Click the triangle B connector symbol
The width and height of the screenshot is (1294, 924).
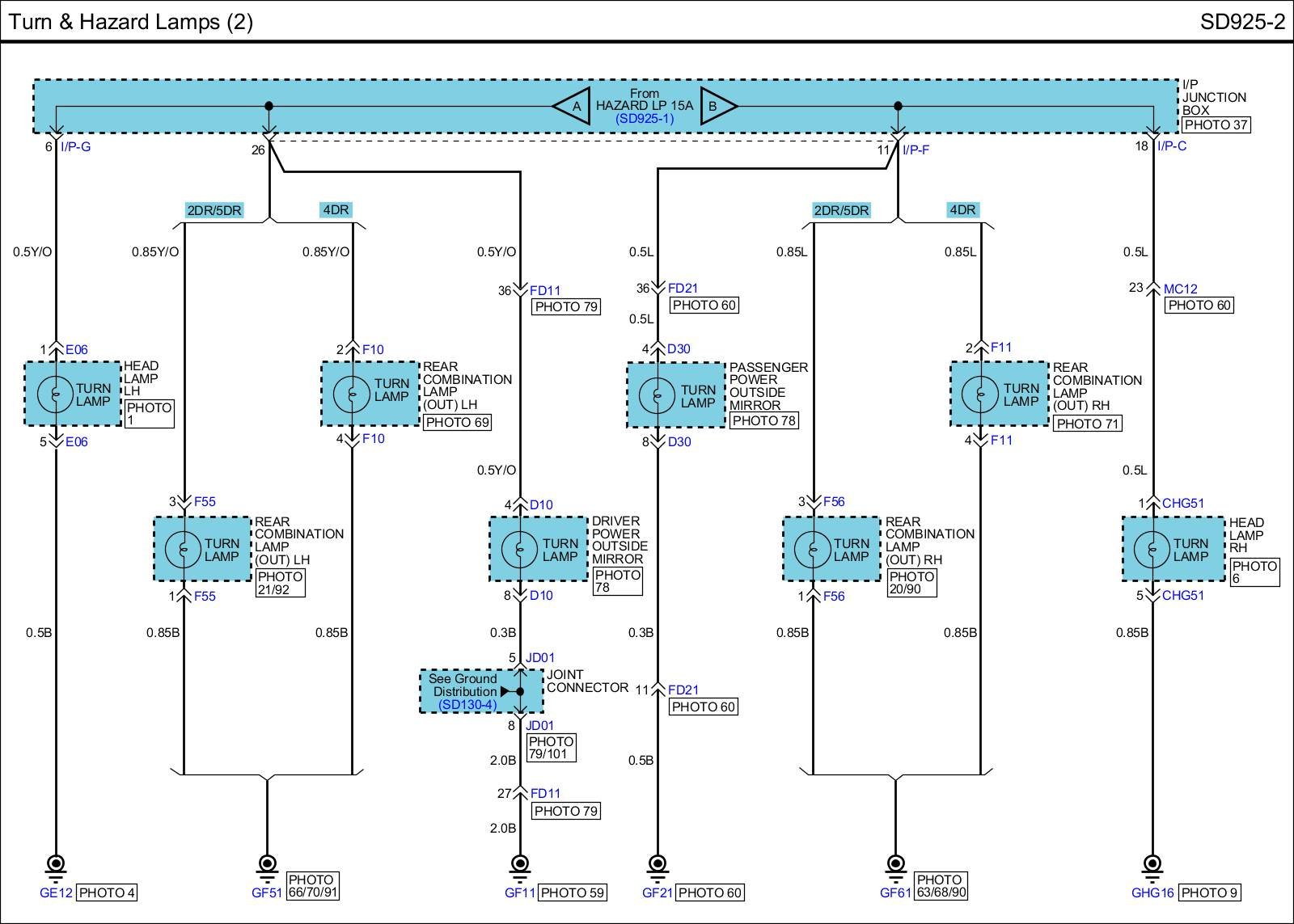coord(717,106)
